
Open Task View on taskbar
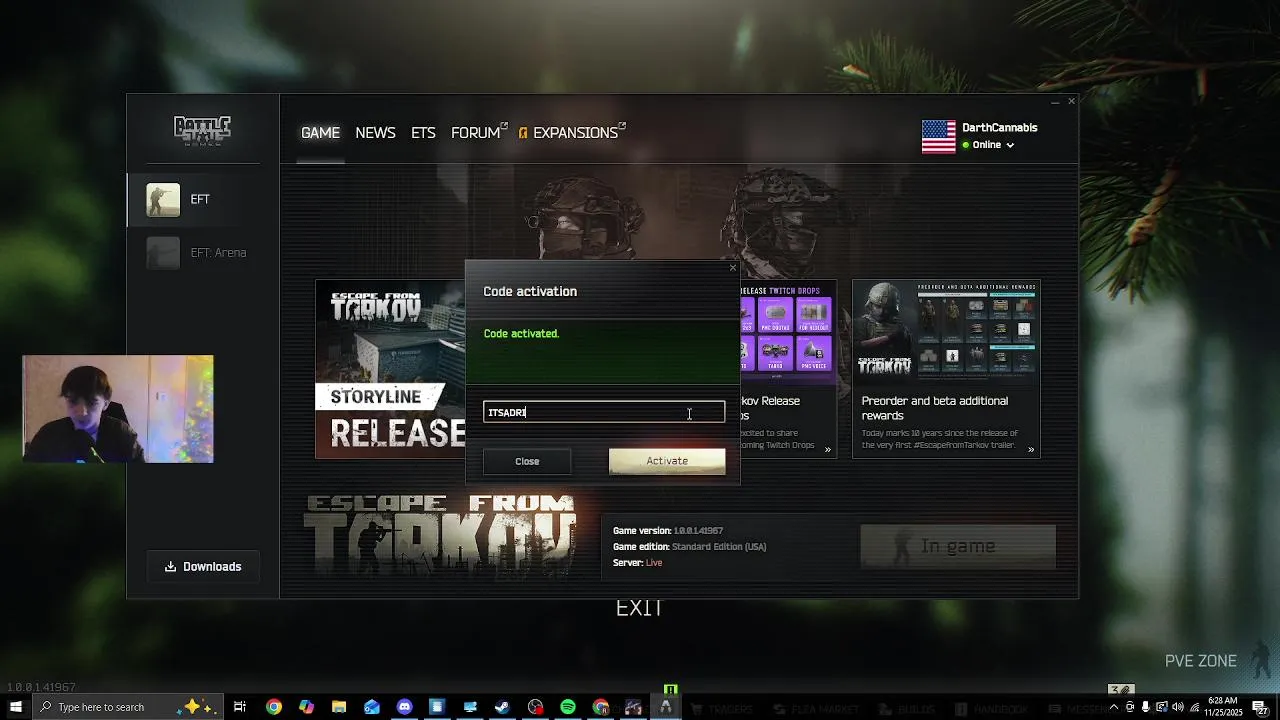(240, 707)
